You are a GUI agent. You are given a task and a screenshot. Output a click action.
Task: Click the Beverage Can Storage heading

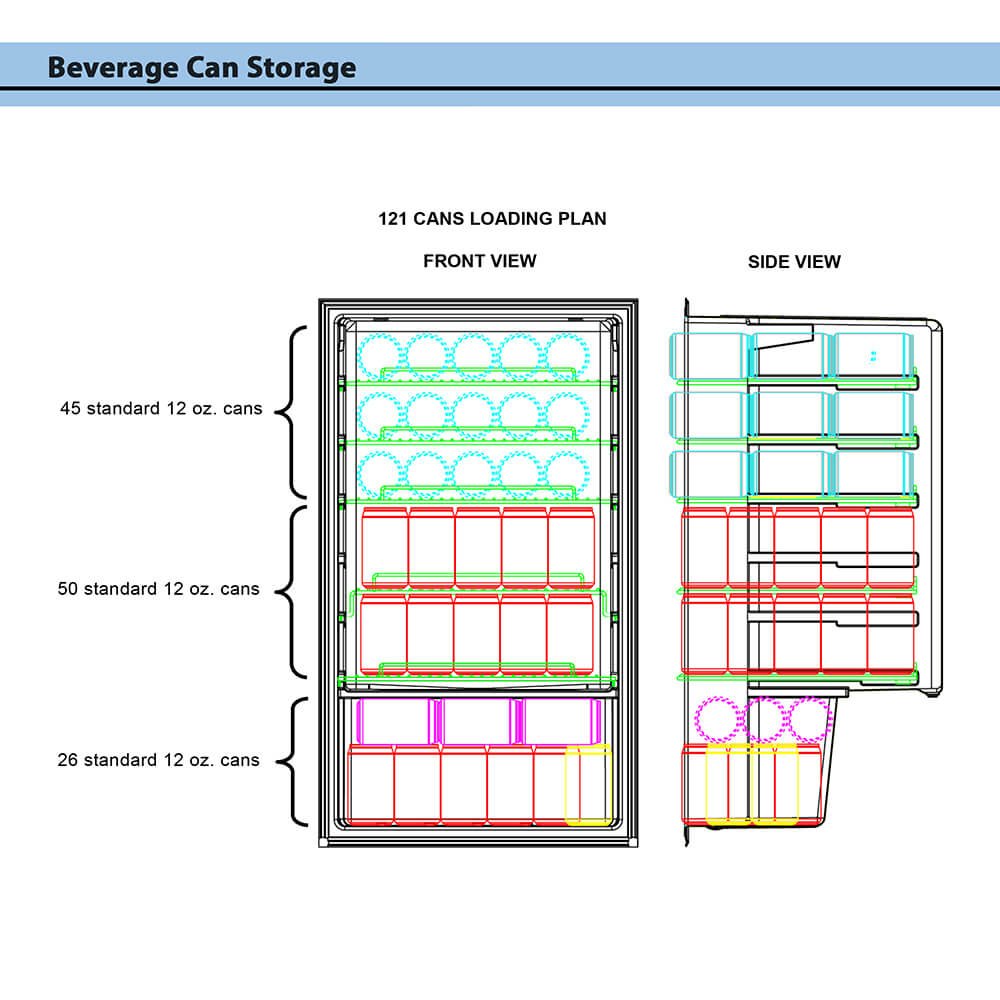[201, 67]
